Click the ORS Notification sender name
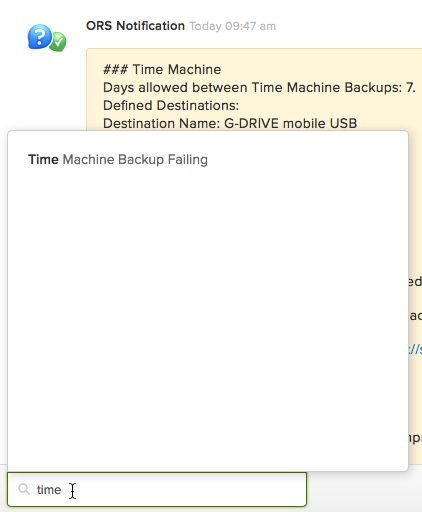 coord(135,26)
